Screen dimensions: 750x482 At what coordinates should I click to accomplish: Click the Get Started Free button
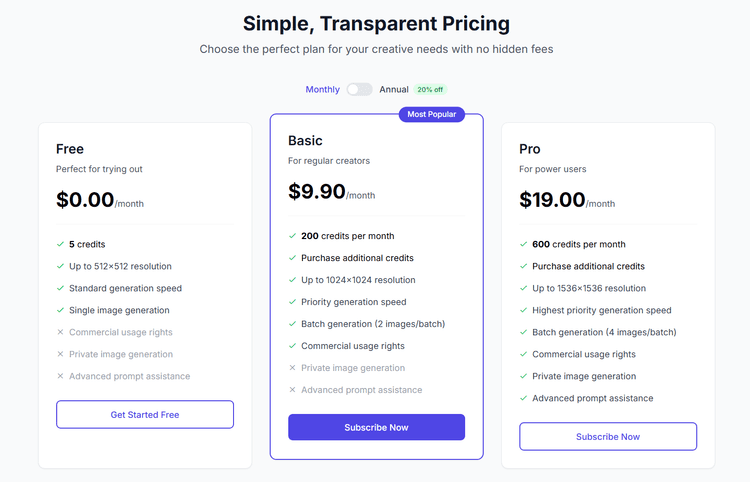pos(145,414)
